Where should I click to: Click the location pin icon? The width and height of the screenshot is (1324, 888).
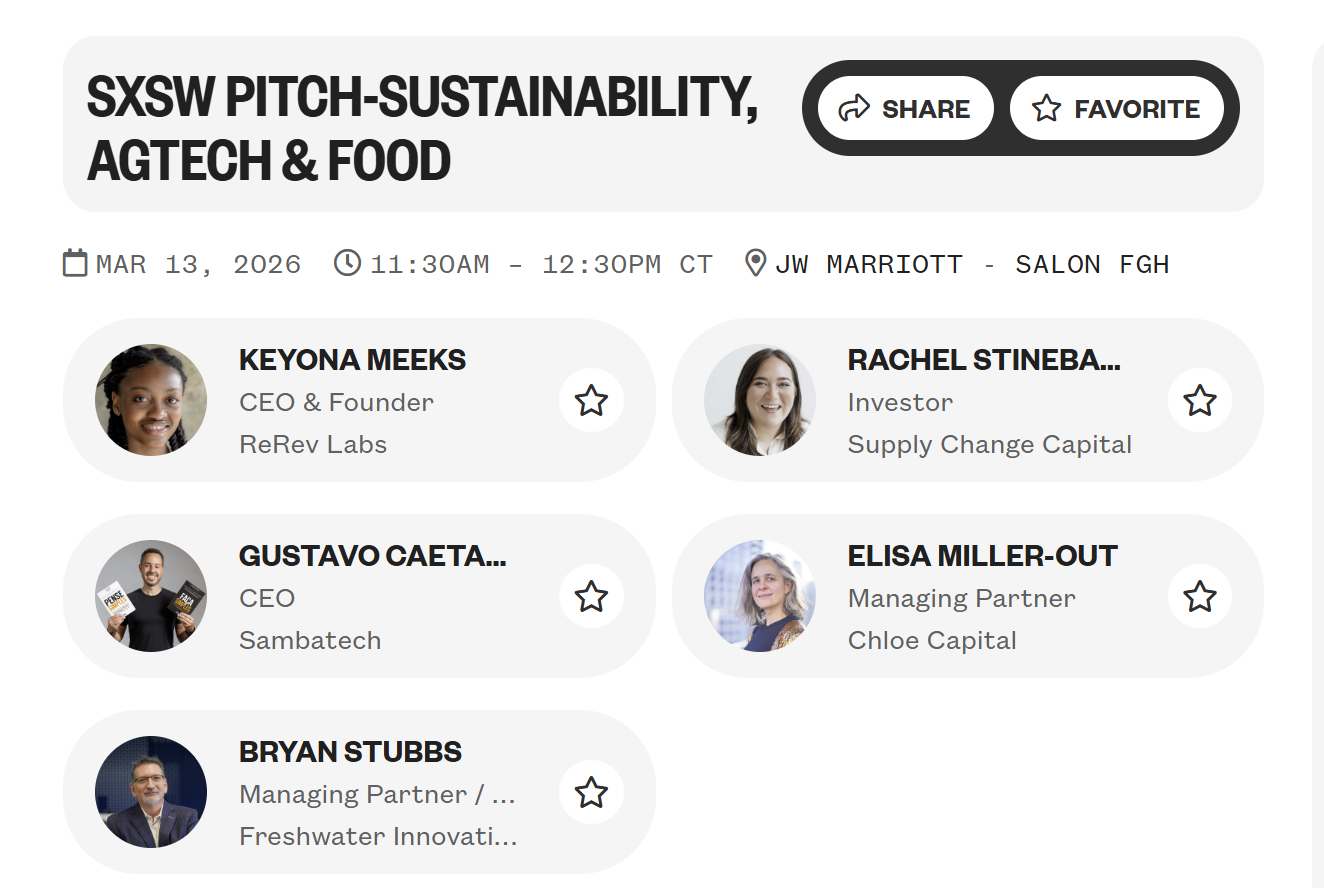tap(756, 263)
